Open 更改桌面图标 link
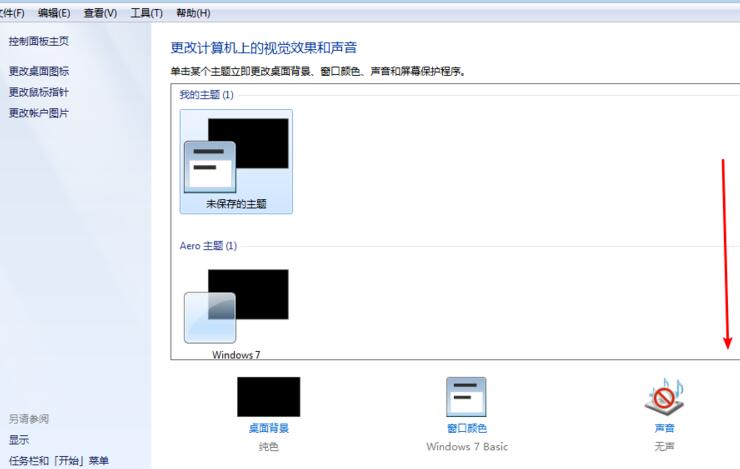 coord(39,71)
